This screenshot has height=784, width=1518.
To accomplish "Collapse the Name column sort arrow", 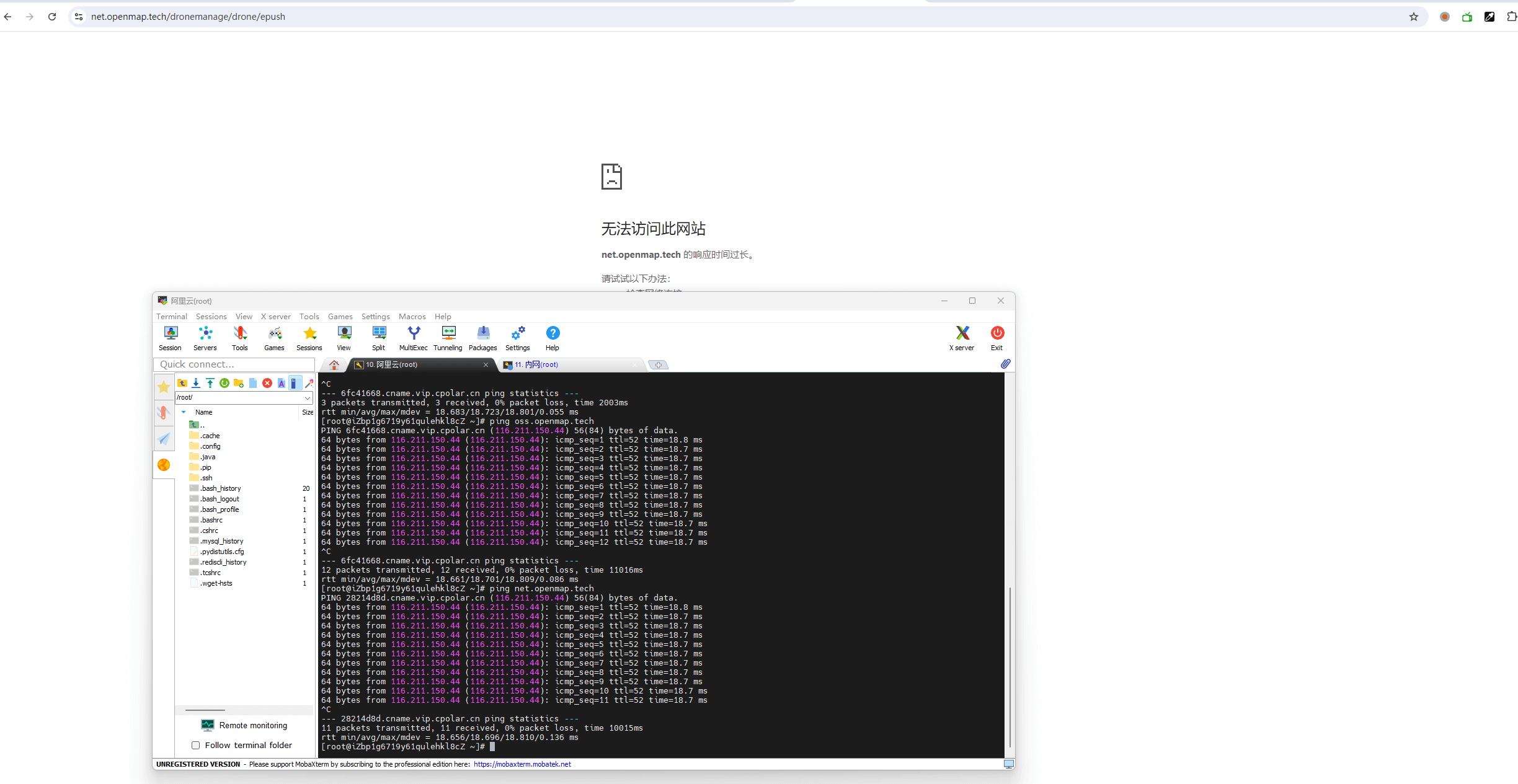I will coord(184,412).
